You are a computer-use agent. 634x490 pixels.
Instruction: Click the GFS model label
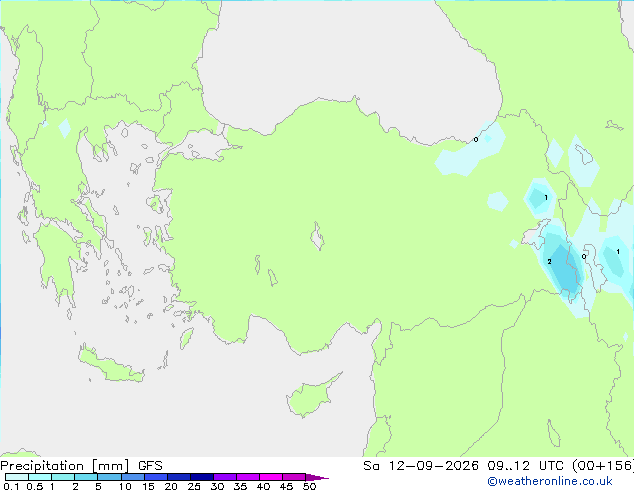point(150,466)
